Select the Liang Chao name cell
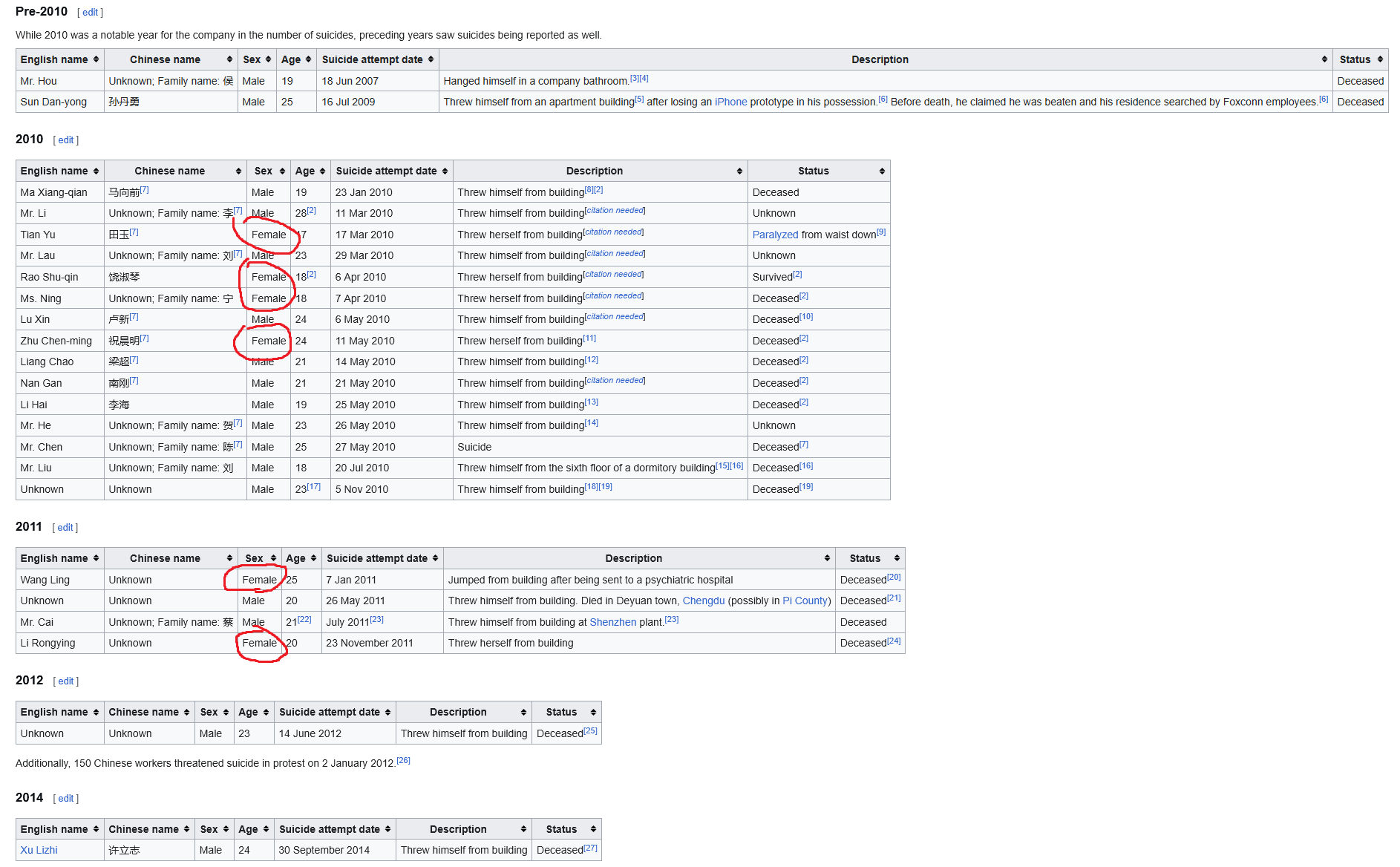1400x867 pixels. click(60, 361)
